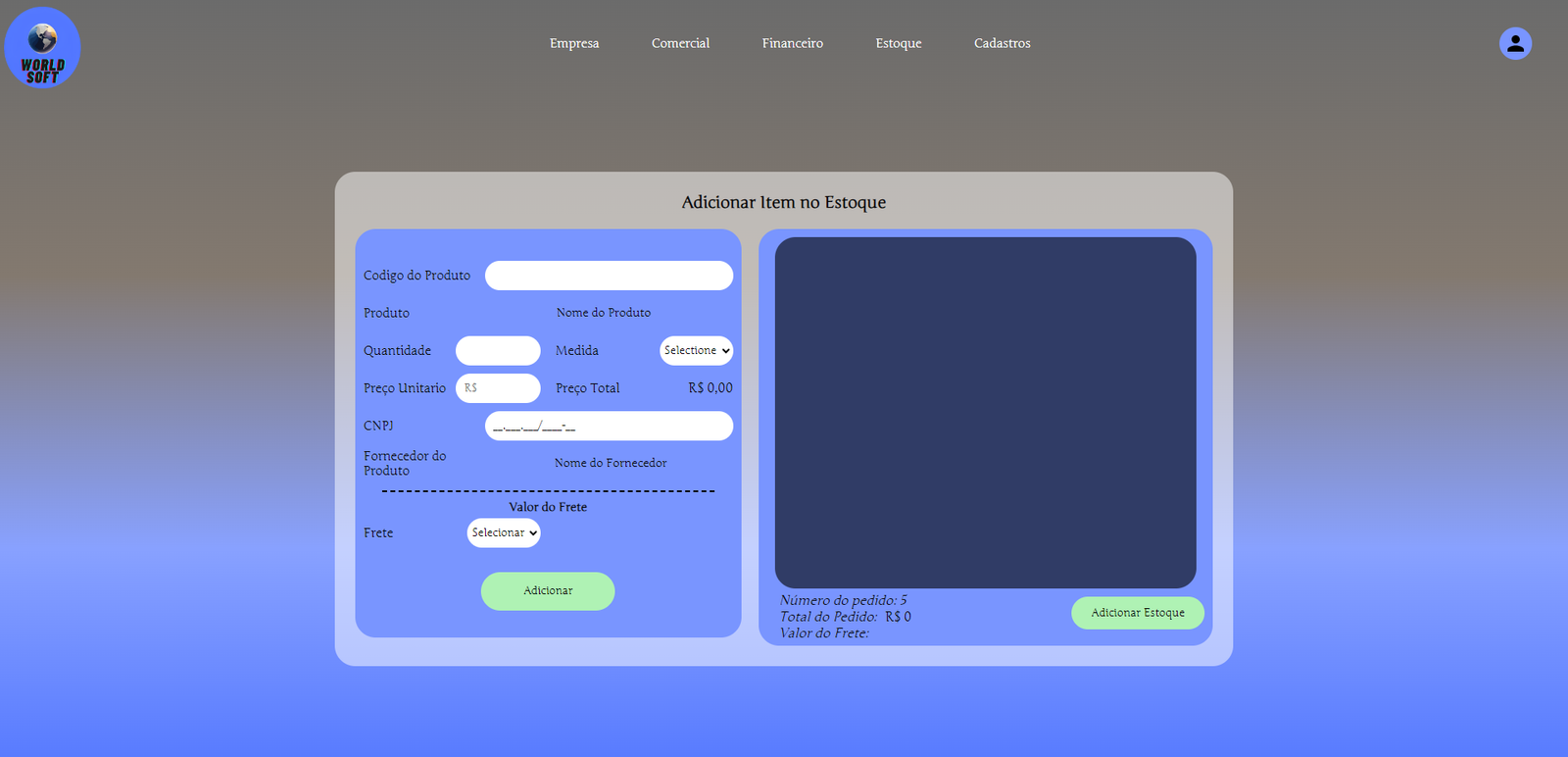1568x757 pixels.
Task: Click the Adicionar Estoque button
Action: pyautogui.click(x=1137, y=613)
